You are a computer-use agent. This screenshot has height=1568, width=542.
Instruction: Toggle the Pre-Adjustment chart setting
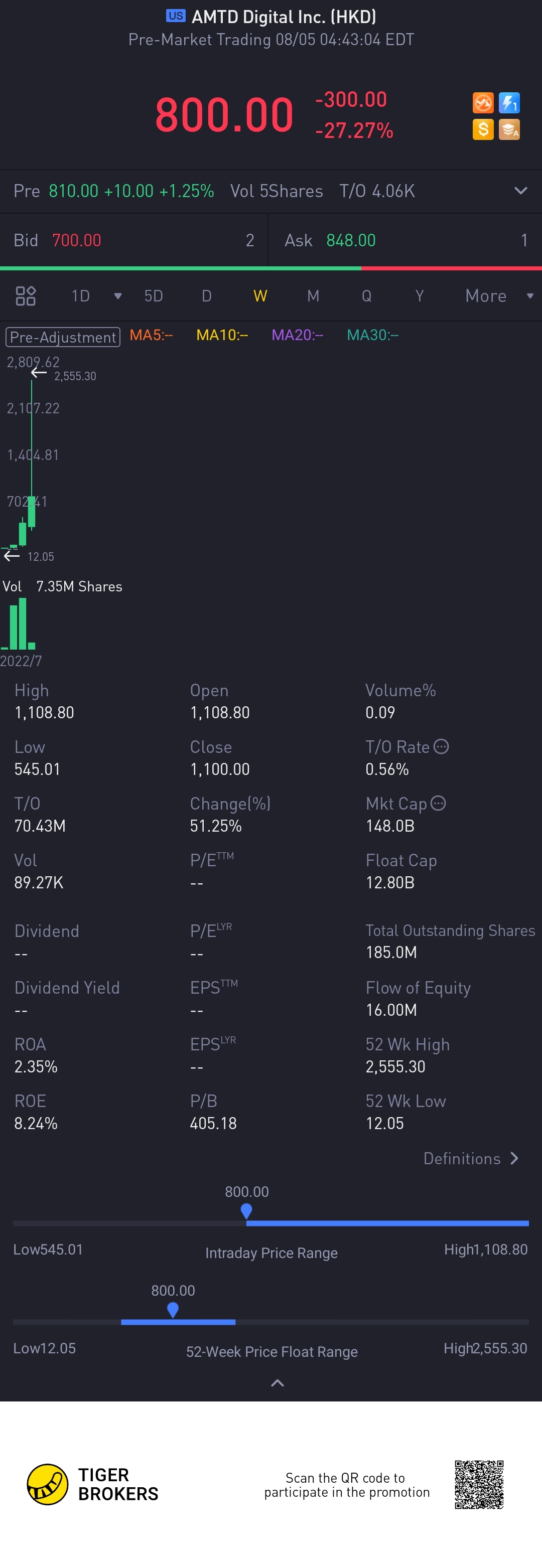click(x=63, y=337)
